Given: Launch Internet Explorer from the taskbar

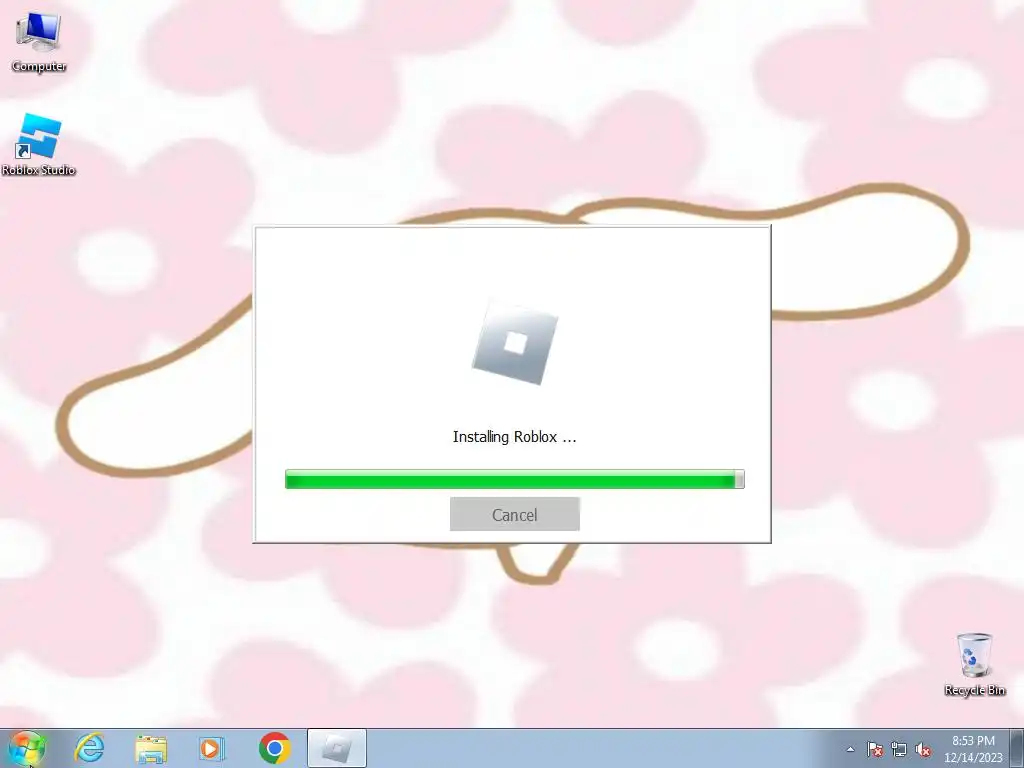Looking at the screenshot, I should 89,748.
